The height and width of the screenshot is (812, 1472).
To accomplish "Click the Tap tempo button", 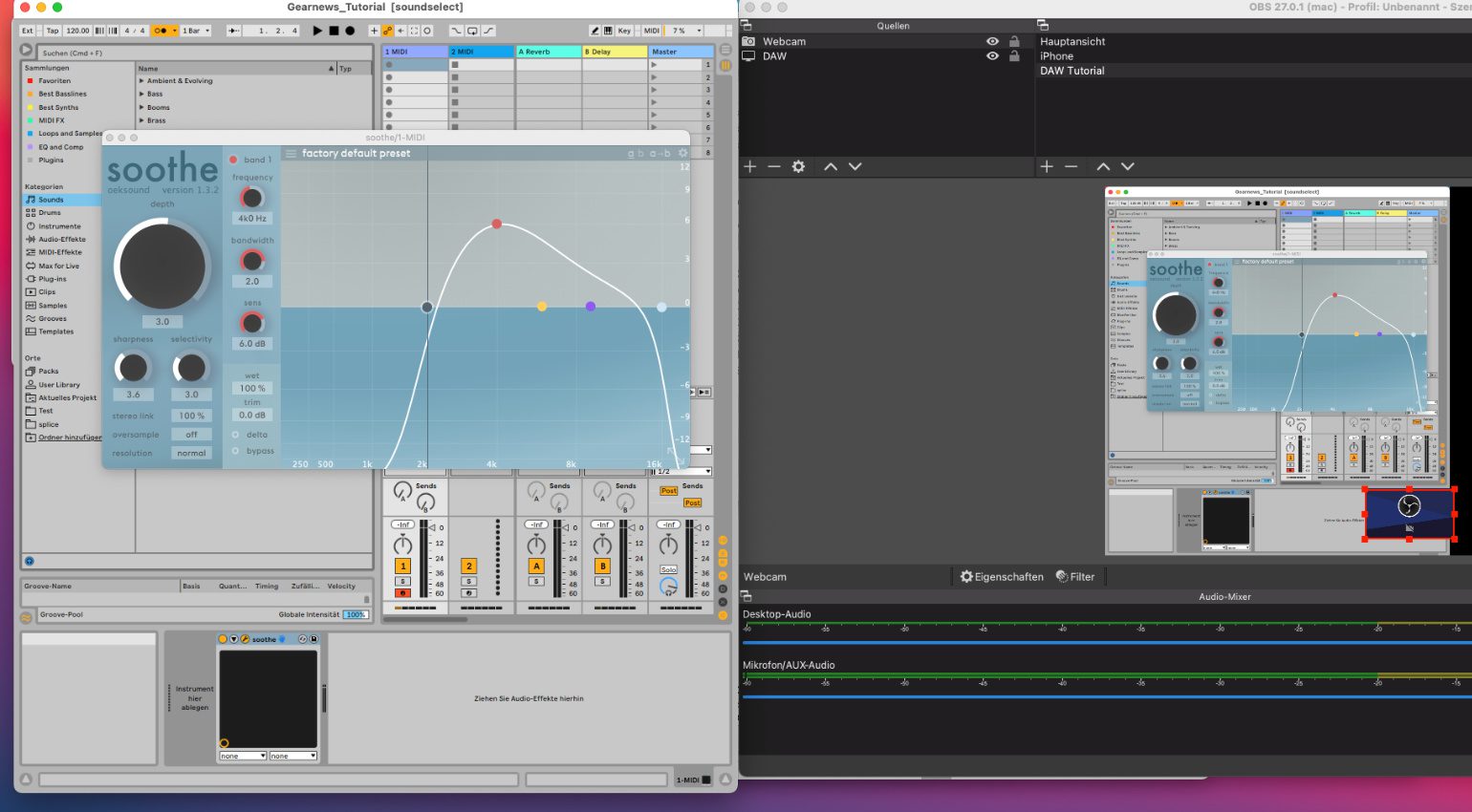I will point(52,31).
